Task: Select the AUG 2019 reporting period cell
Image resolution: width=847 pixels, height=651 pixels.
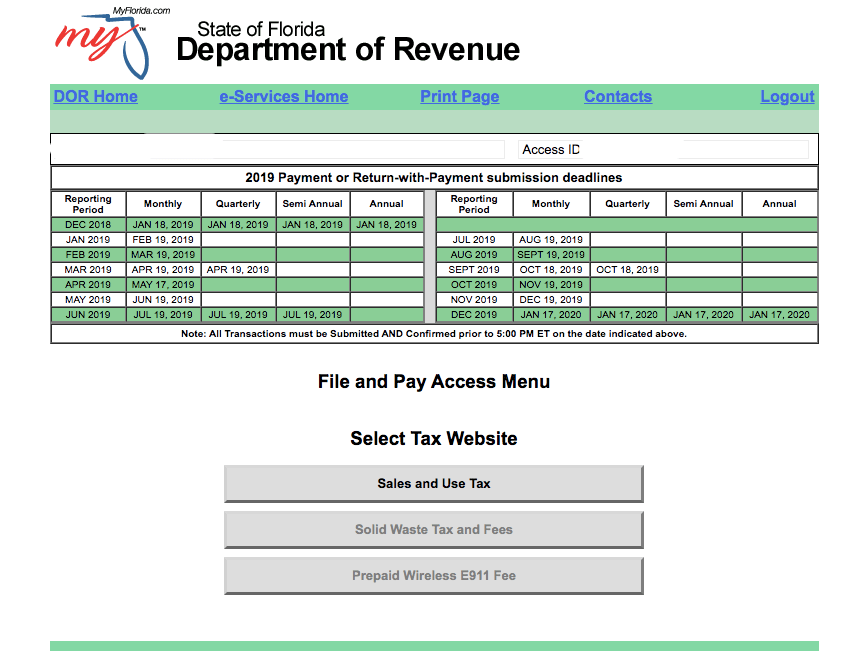Action: tap(474, 254)
